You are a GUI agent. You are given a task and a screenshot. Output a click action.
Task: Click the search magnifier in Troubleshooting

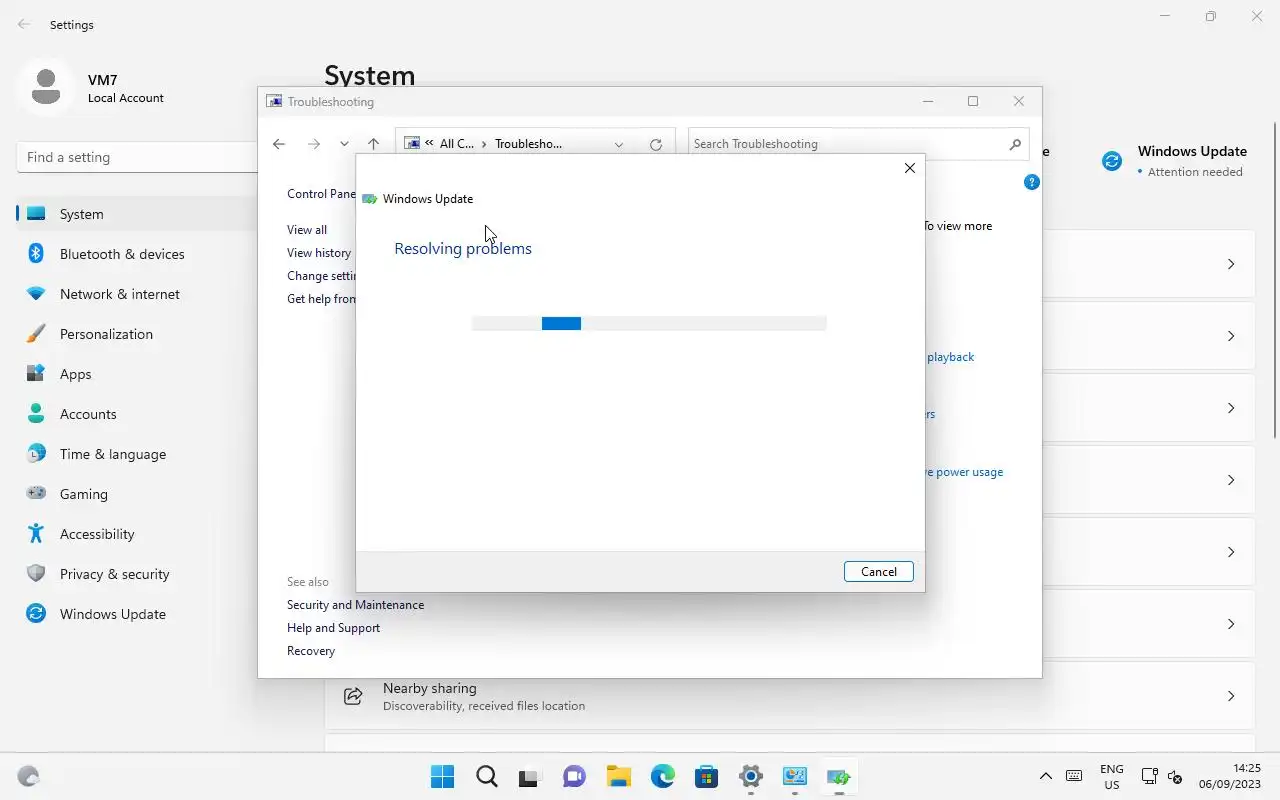[1014, 144]
